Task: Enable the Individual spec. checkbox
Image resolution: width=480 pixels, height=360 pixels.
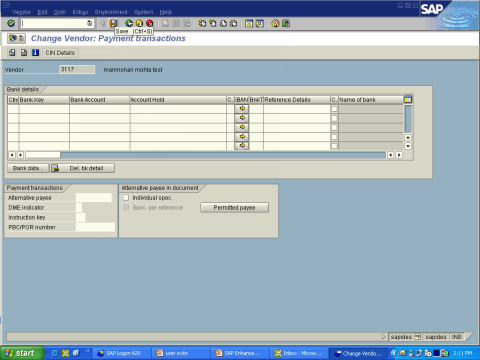Action: point(126,198)
